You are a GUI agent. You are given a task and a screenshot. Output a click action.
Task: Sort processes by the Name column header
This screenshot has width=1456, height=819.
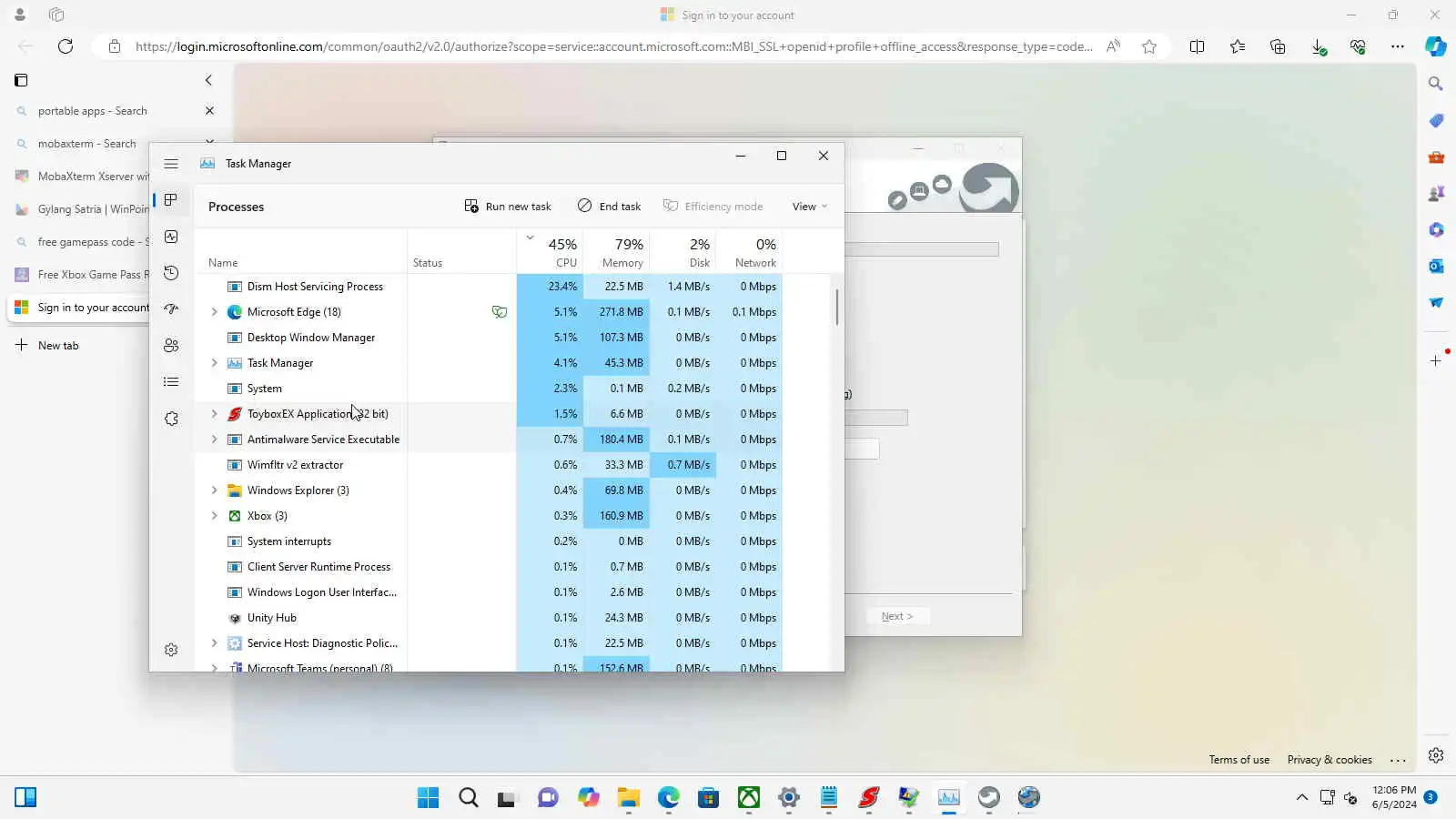[x=300, y=251]
